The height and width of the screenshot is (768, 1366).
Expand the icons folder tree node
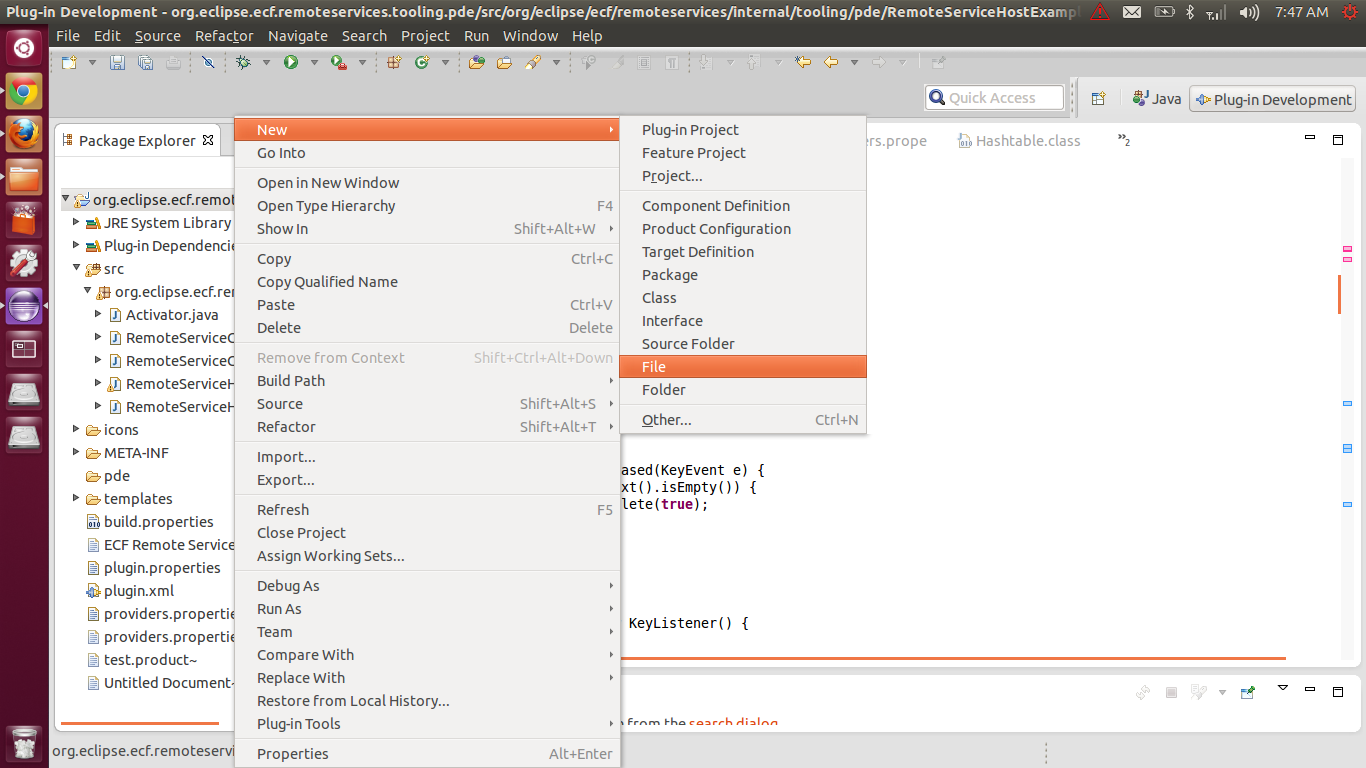[x=76, y=429]
